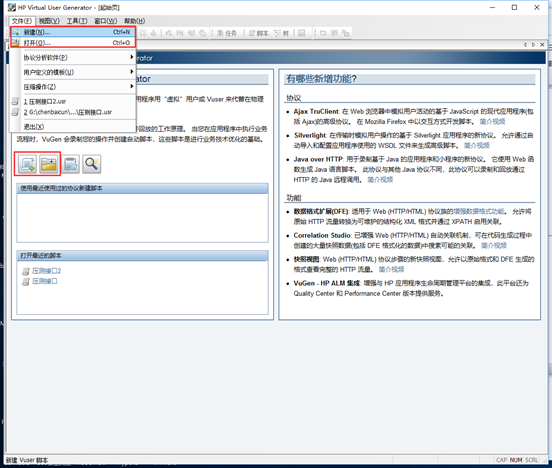Open 简介视频 link for Java over HTTP
The height and width of the screenshot is (468, 552).
(380, 180)
